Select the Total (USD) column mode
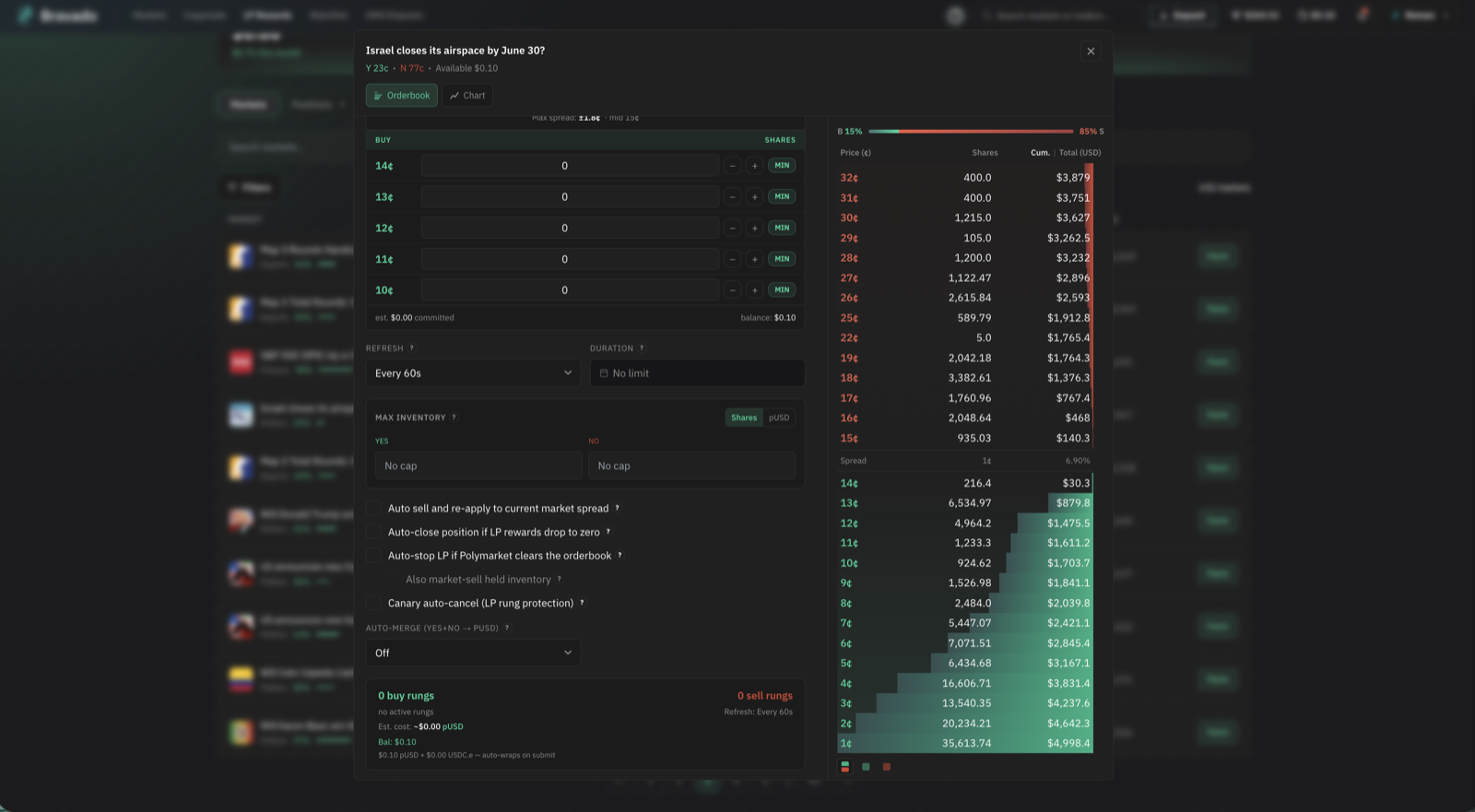 pos(1080,153)
